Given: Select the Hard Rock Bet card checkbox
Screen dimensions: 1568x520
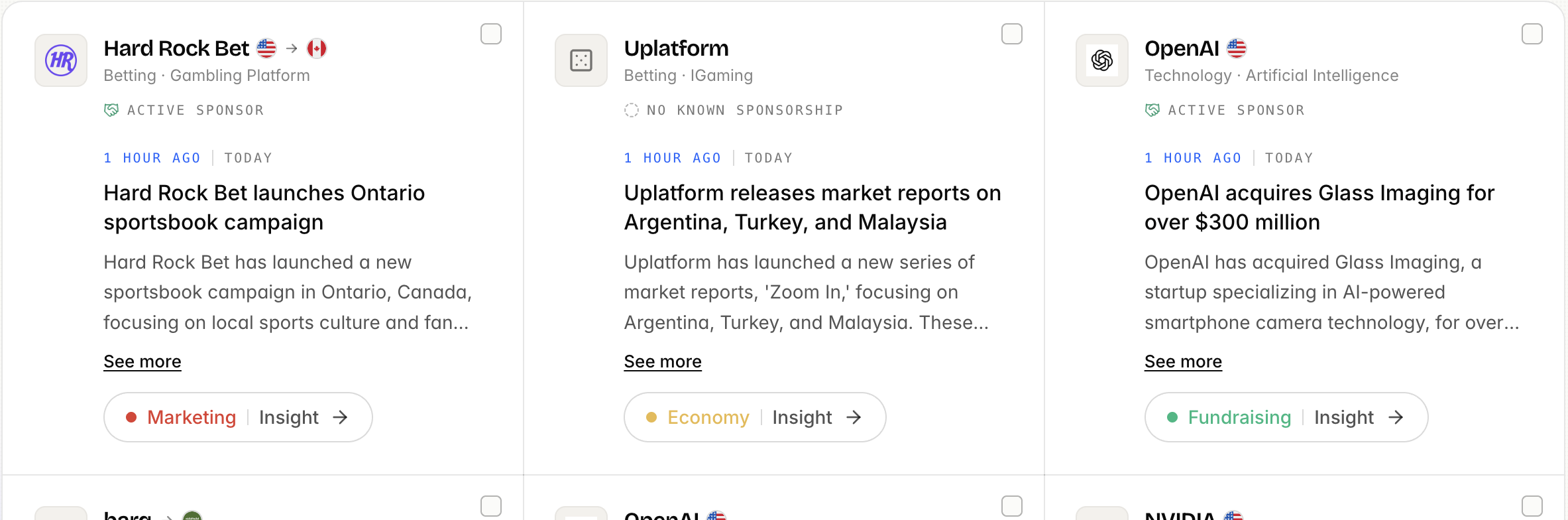Looking at the screenshot, I should pos(491,34).
